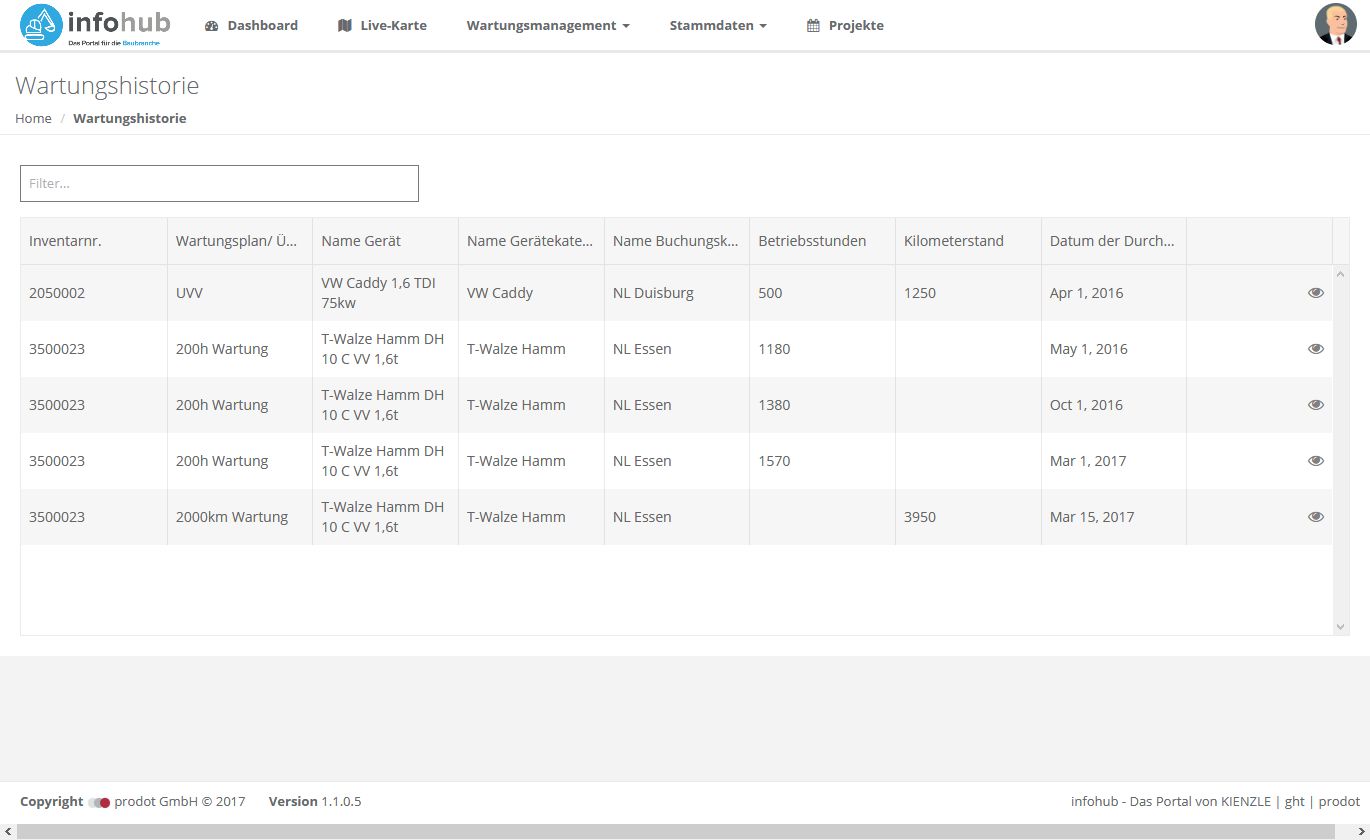The image size is (1370, 840).
Task: Open the user profile avatar
Action: click(x=1335, y=25)
